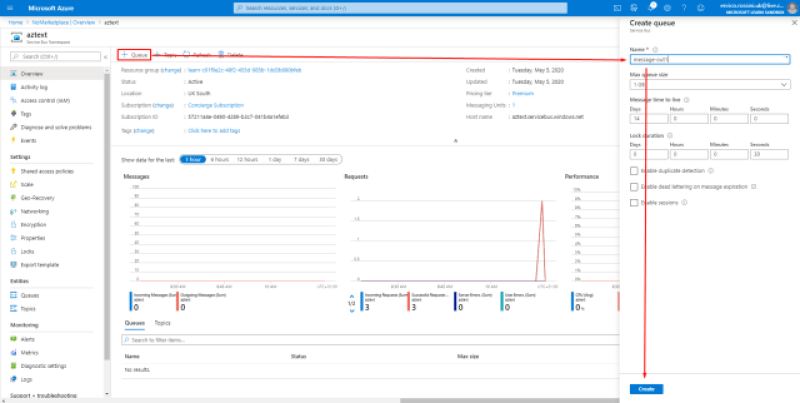Collapse the left sidebar menu chevron
Screen dimensions: 800x403
[x=105, y=57]
